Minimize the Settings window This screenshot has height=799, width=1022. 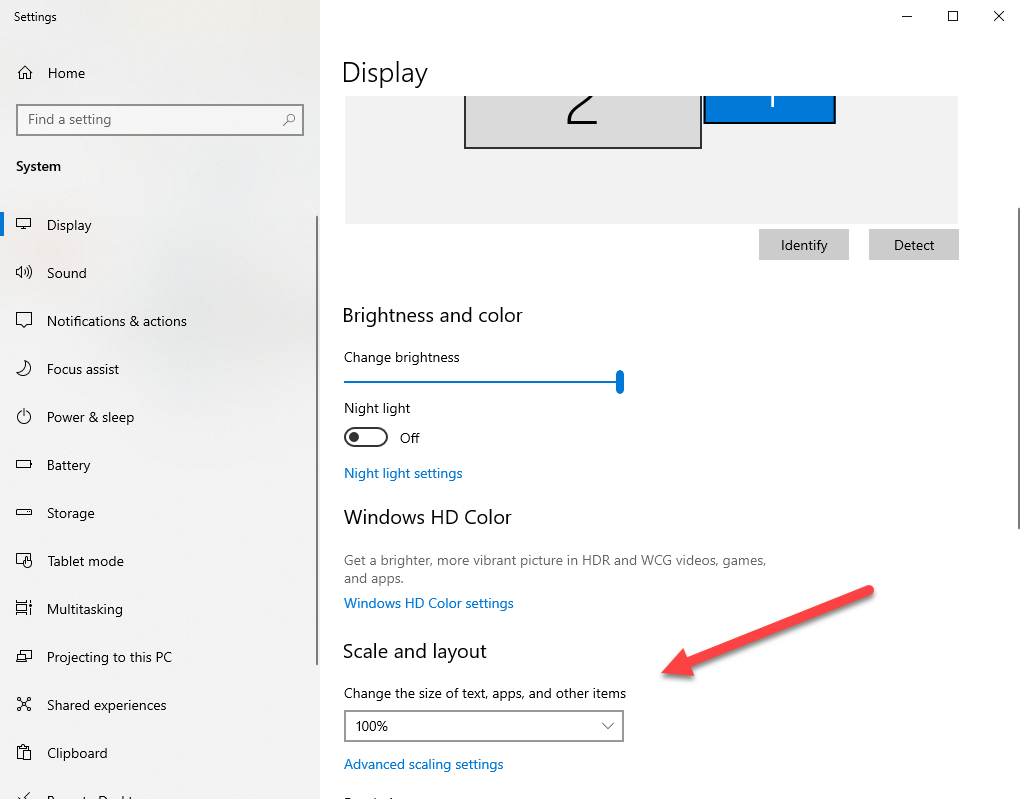(907, 16)
